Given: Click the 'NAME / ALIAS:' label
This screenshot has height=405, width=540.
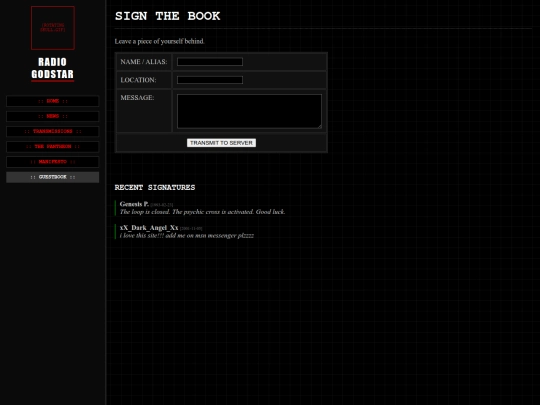Looking at the screenshot, I should [144, 62].
